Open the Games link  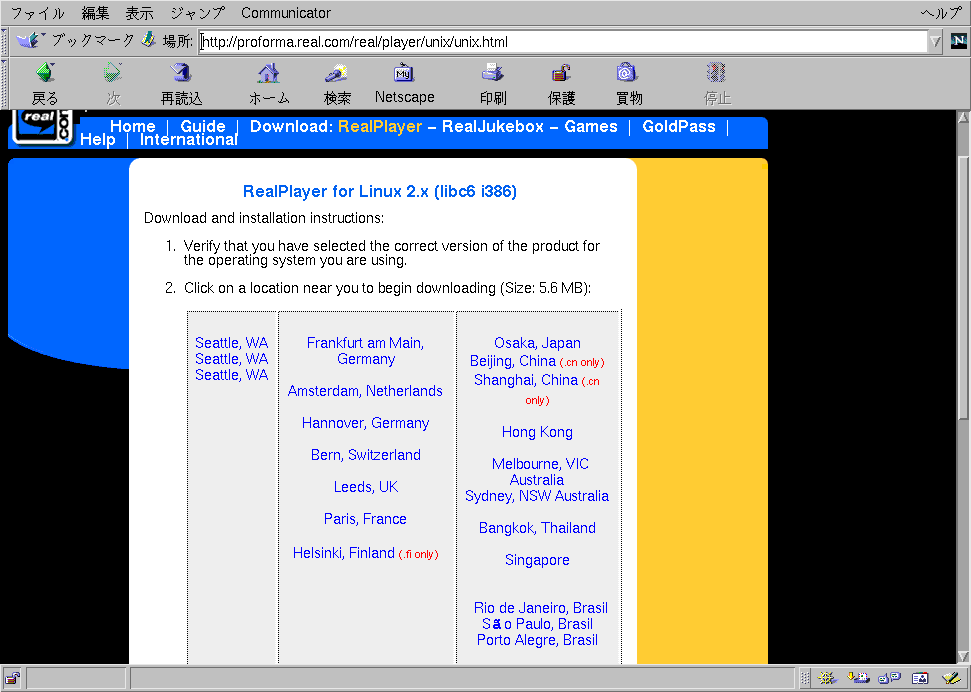[591, 126]
